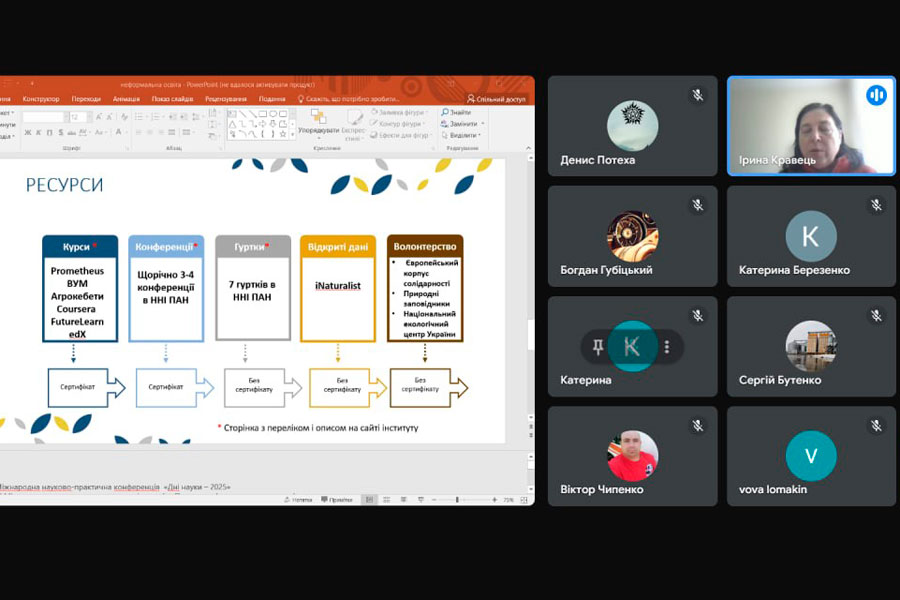Screen dimensions: 900x600
Task: Click the zoom out minus button
Action: click(434, 500)
